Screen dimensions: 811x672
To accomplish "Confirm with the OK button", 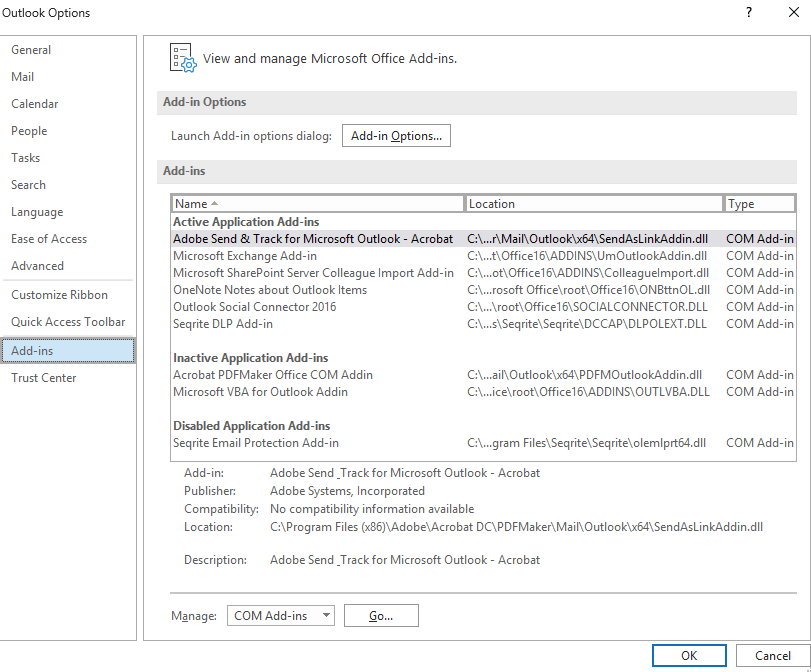I will pyautogui.click(x=689, y=656).
